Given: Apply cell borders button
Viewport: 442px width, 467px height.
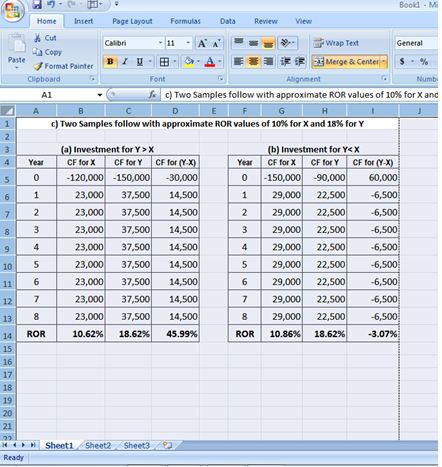Looking at the screenshot, I should (x=164, y=62).
